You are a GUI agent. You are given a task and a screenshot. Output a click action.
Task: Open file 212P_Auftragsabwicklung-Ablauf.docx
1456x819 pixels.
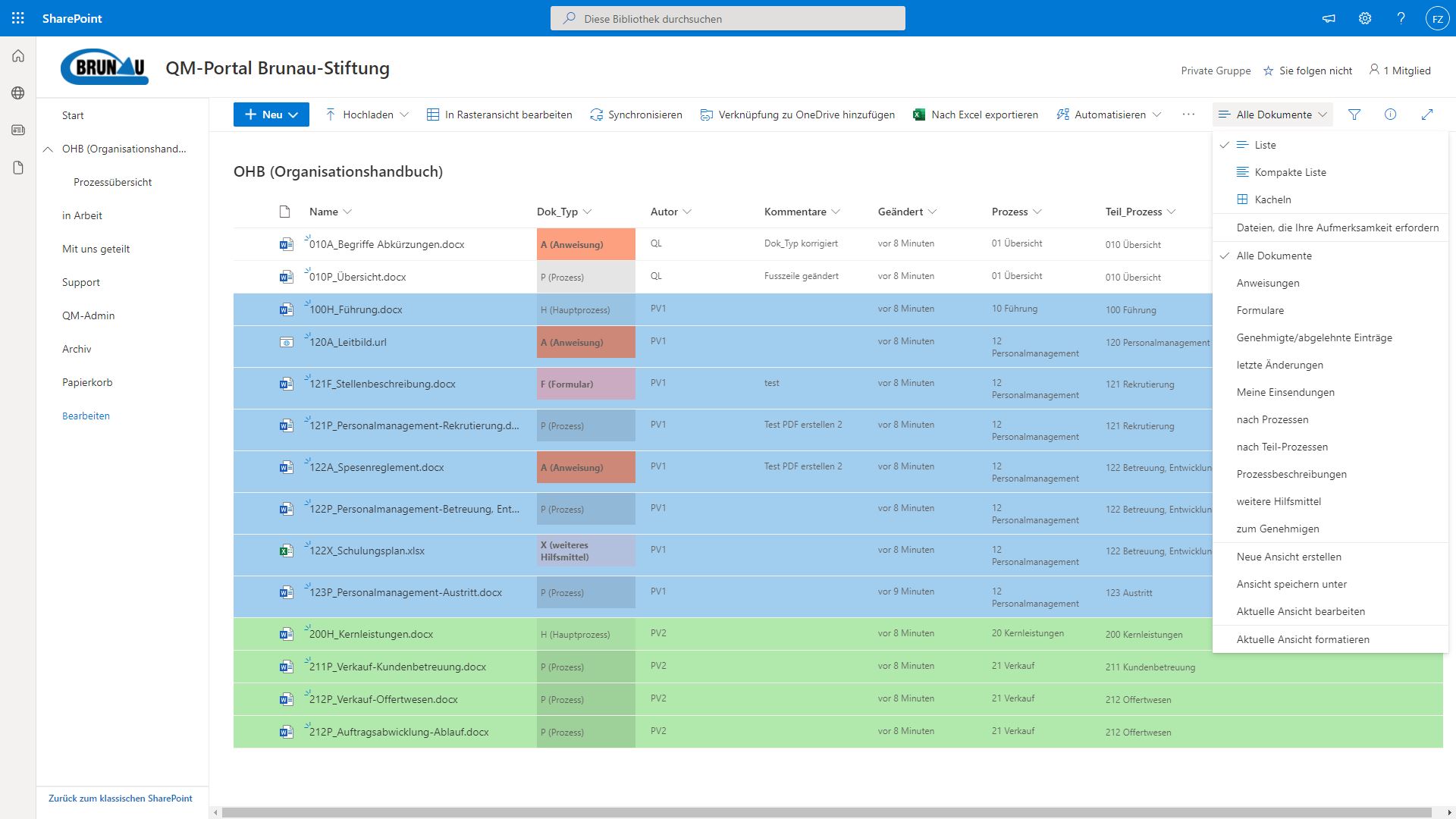tap(399, 732)
